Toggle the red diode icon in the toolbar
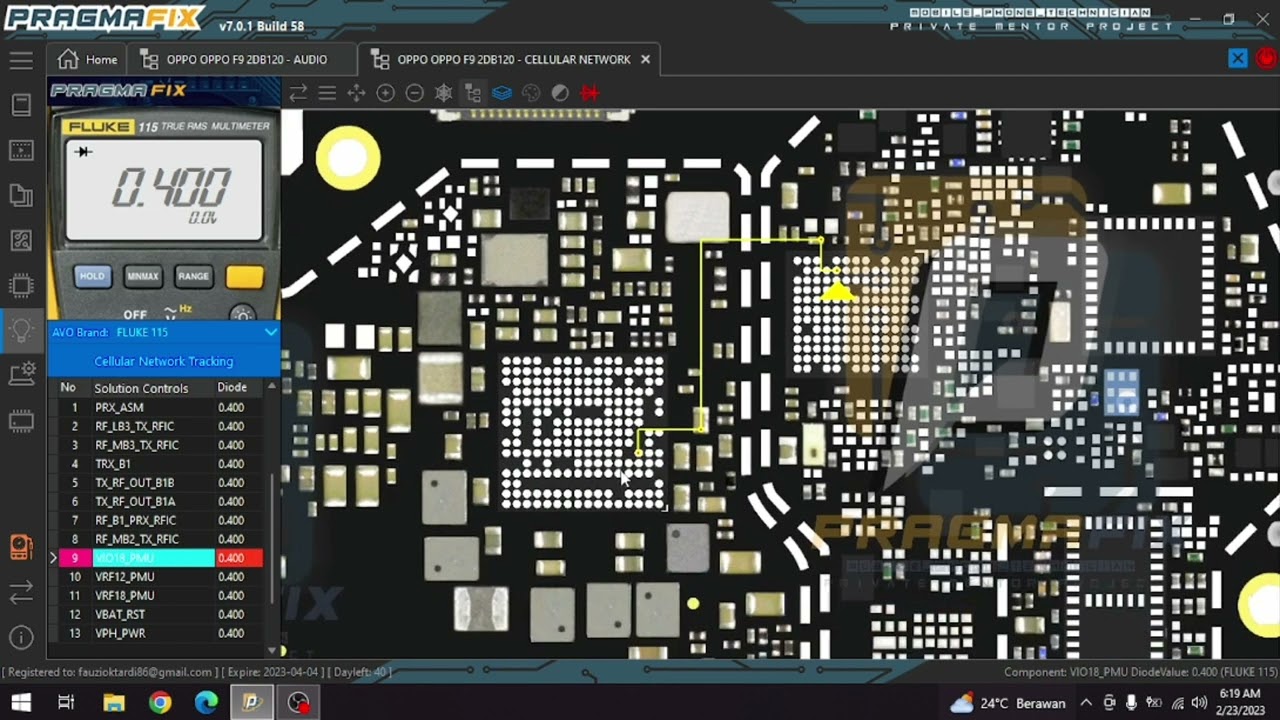 (590, 93)
